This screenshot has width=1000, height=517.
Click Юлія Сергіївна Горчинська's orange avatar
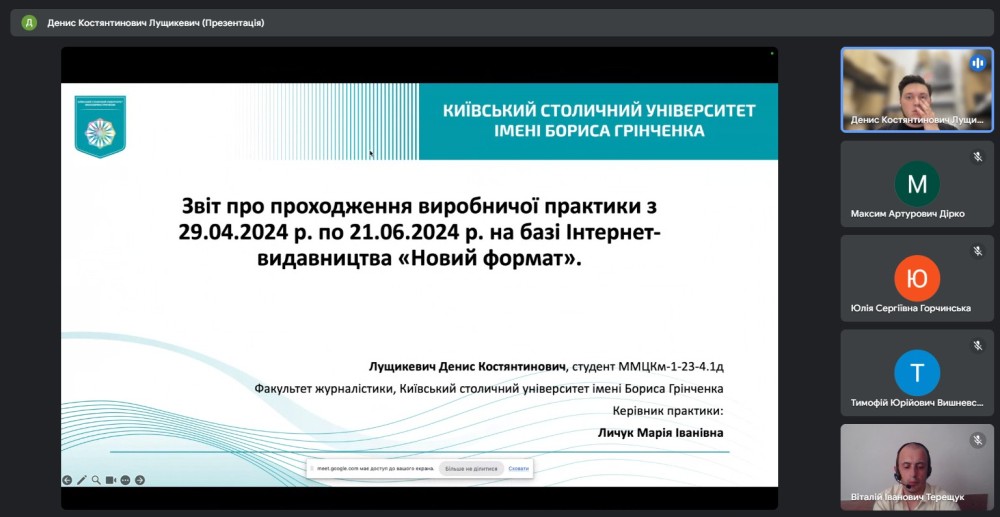[916, 279]
